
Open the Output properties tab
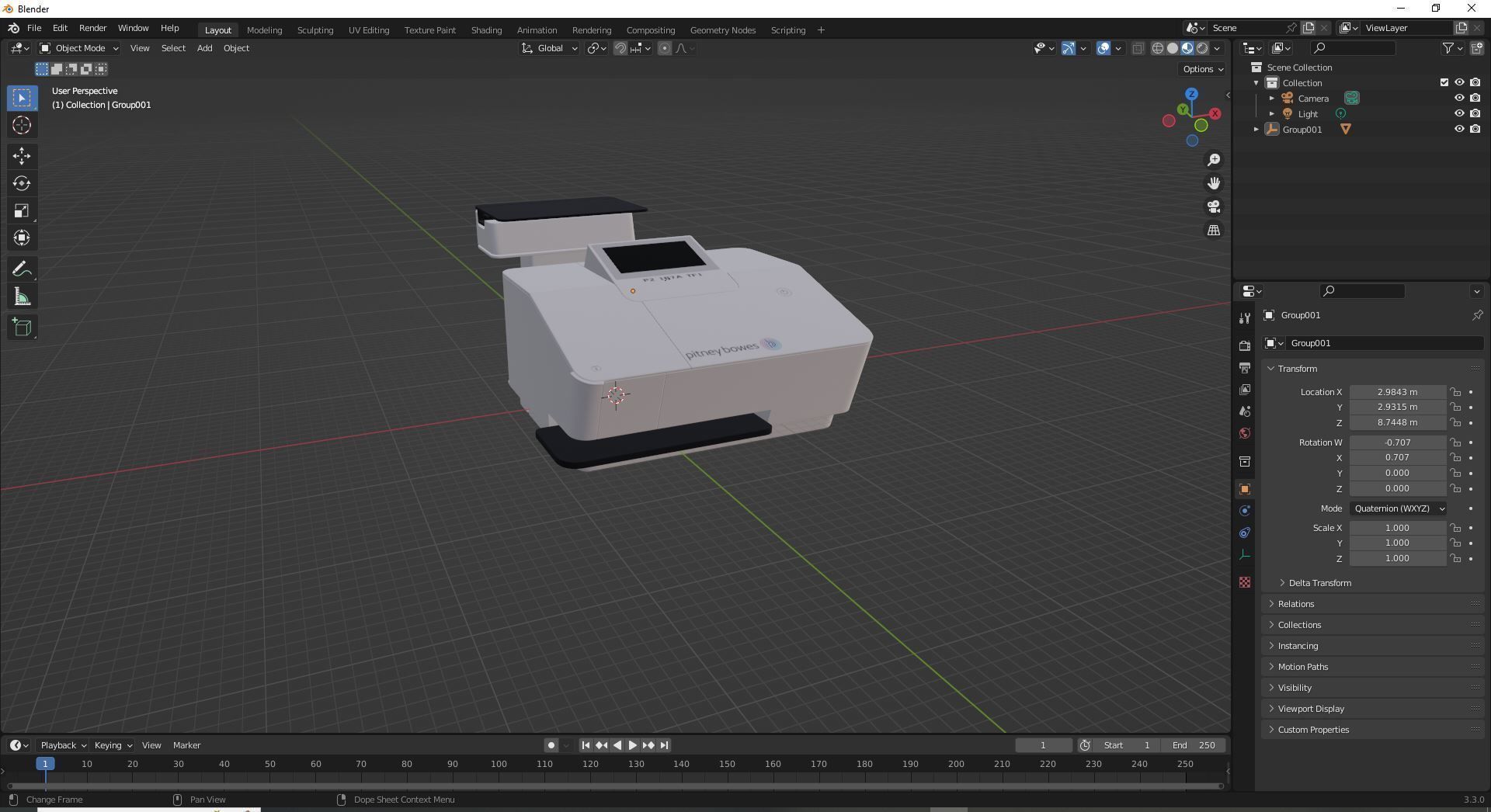tap(1245, 367)
